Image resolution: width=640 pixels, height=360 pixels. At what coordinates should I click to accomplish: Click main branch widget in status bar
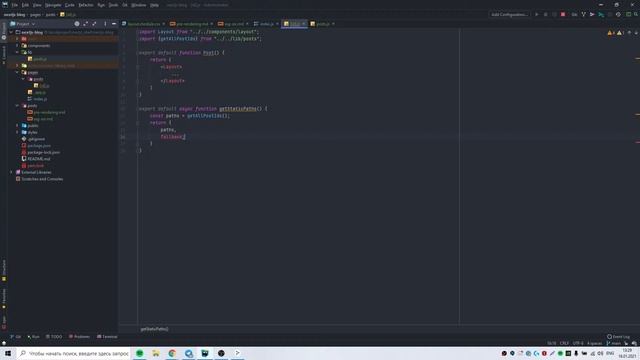click(613, 343)
